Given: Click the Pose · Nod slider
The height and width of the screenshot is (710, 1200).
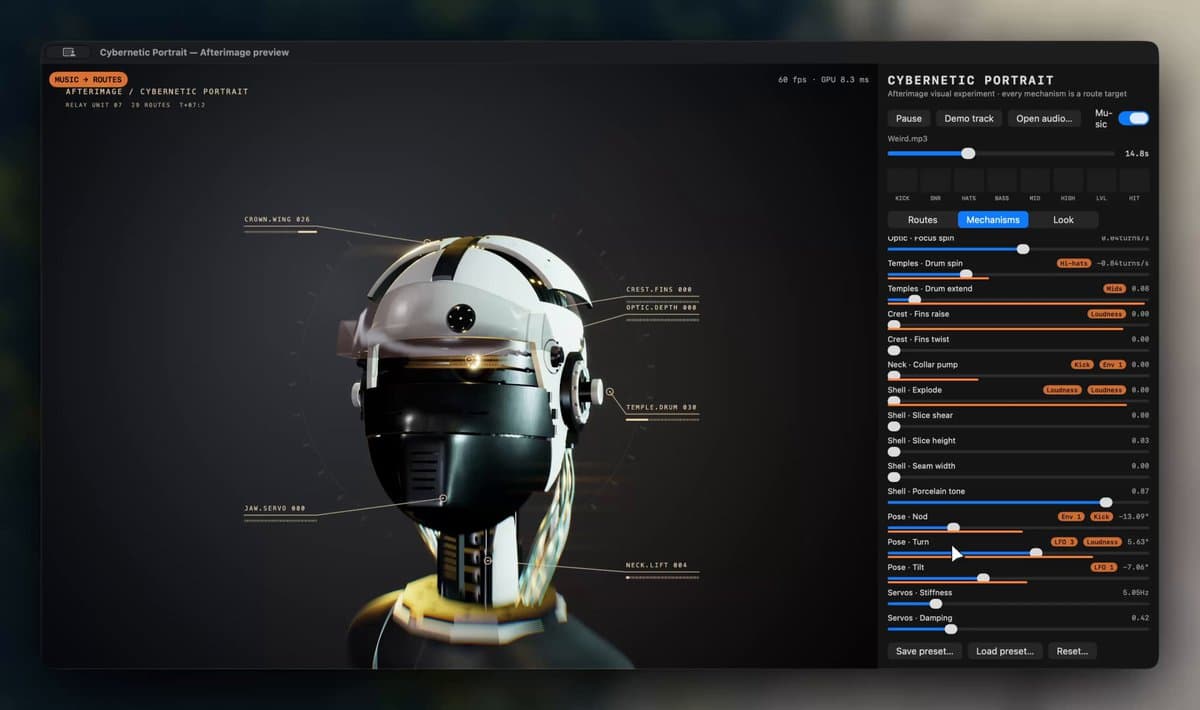Looking at the screenshot, I should pyautogui.click(x=1018, y=527).
